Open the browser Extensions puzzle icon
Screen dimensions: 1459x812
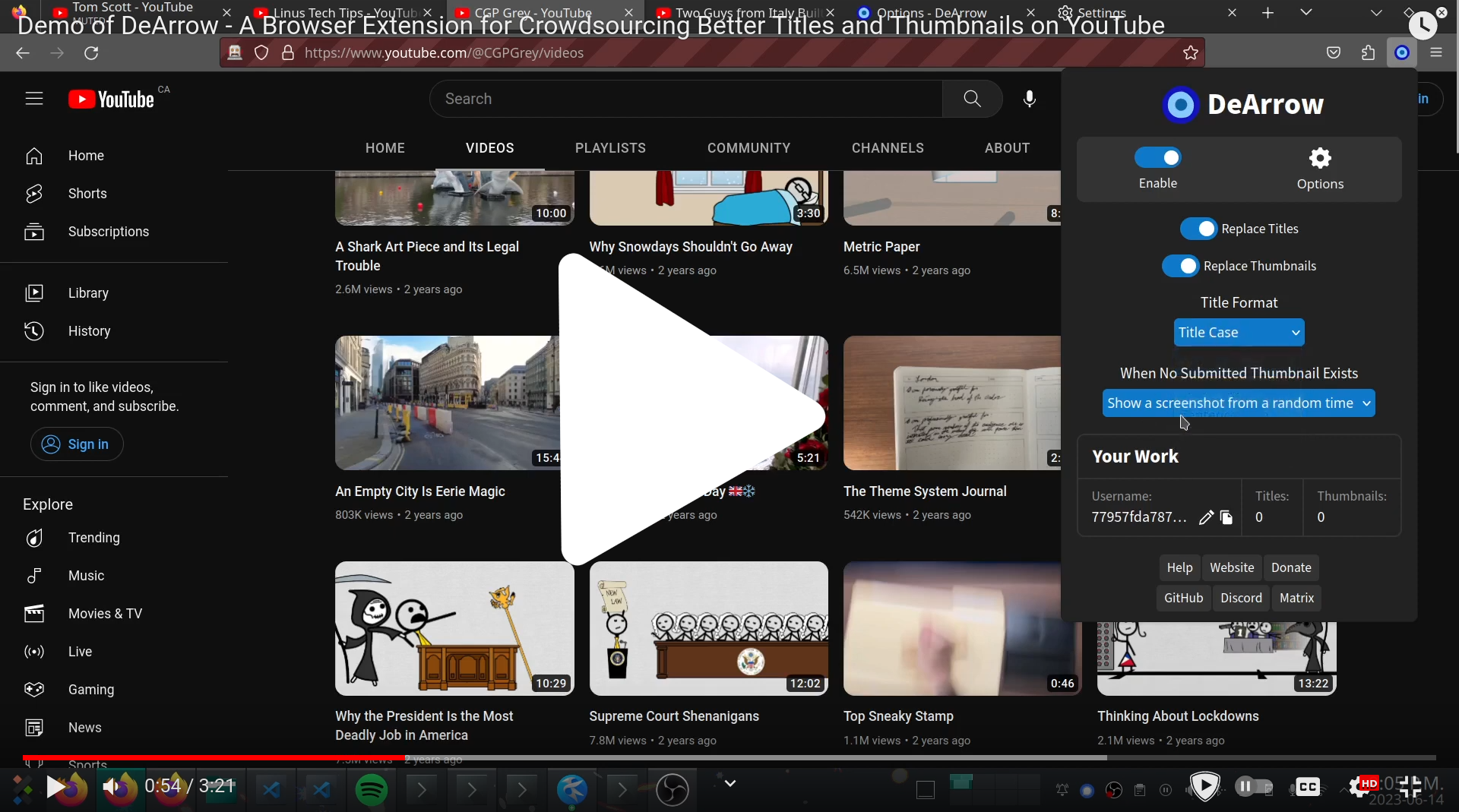pyautogui.click(x=1368, y=52)
